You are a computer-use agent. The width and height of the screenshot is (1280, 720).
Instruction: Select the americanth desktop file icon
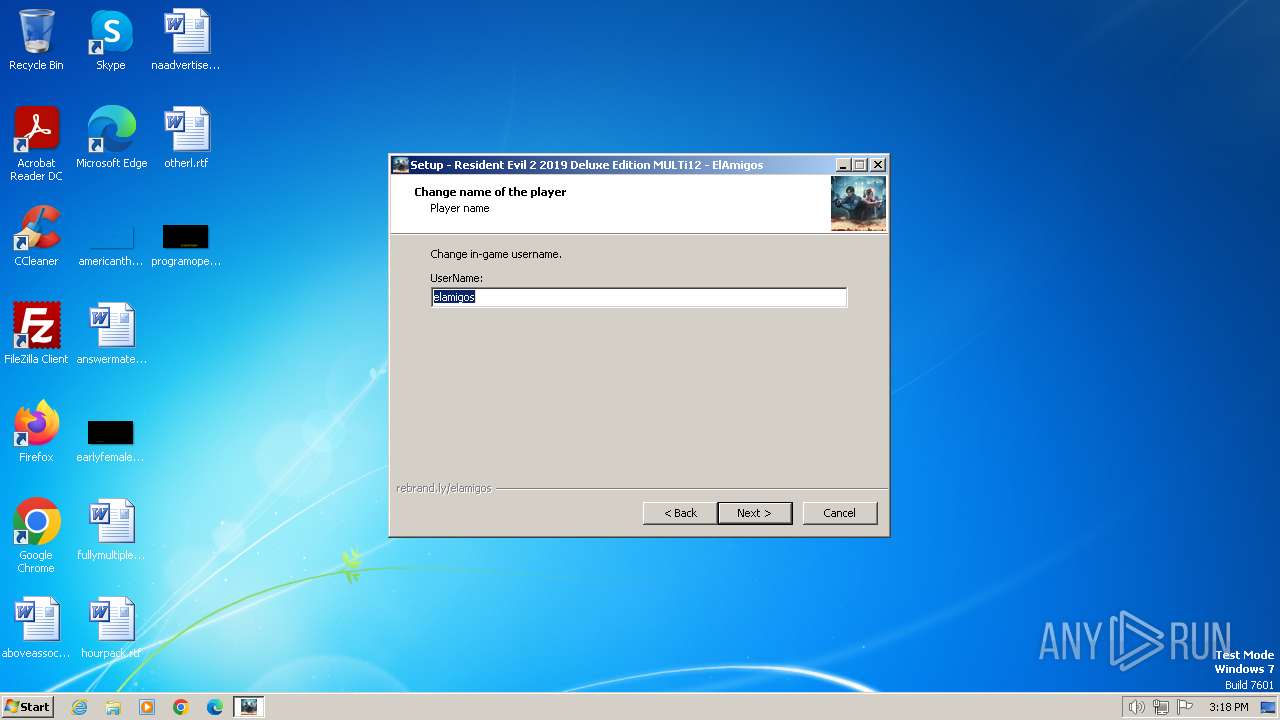[111, 245]
